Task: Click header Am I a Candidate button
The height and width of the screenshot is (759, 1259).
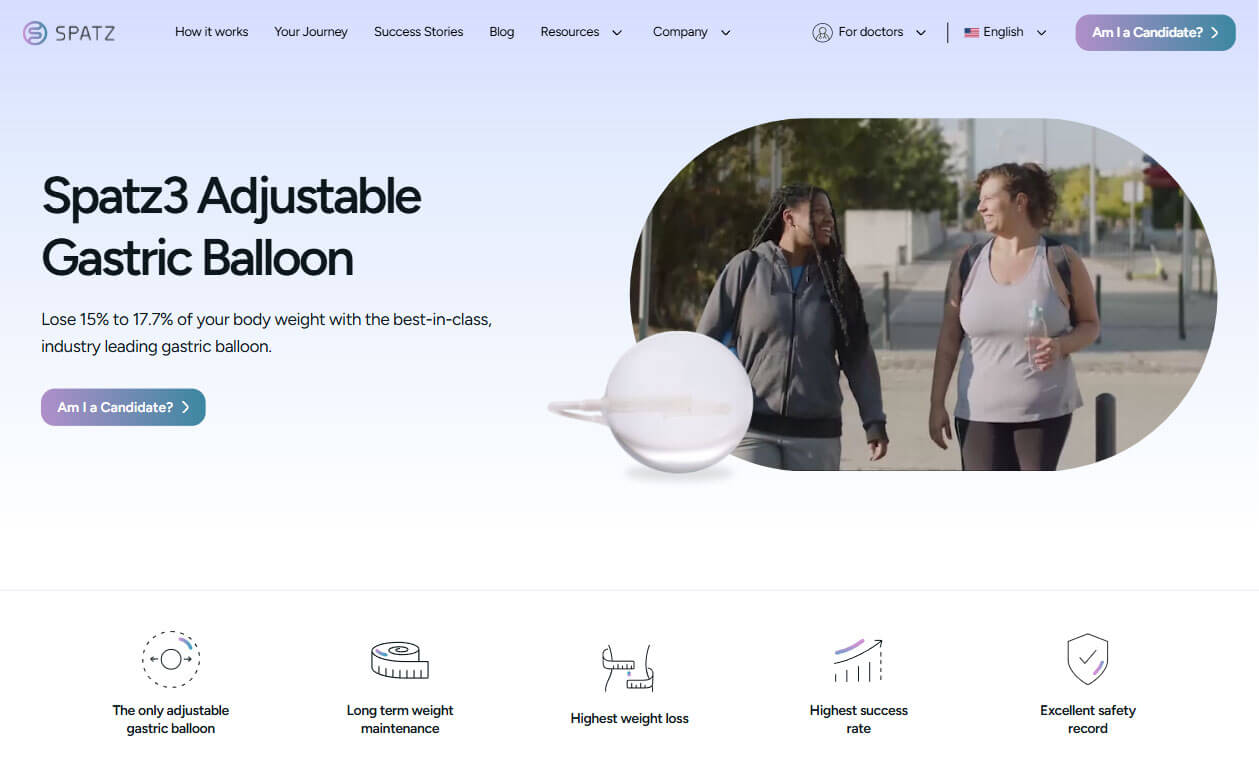Action: click(1155, 33)
